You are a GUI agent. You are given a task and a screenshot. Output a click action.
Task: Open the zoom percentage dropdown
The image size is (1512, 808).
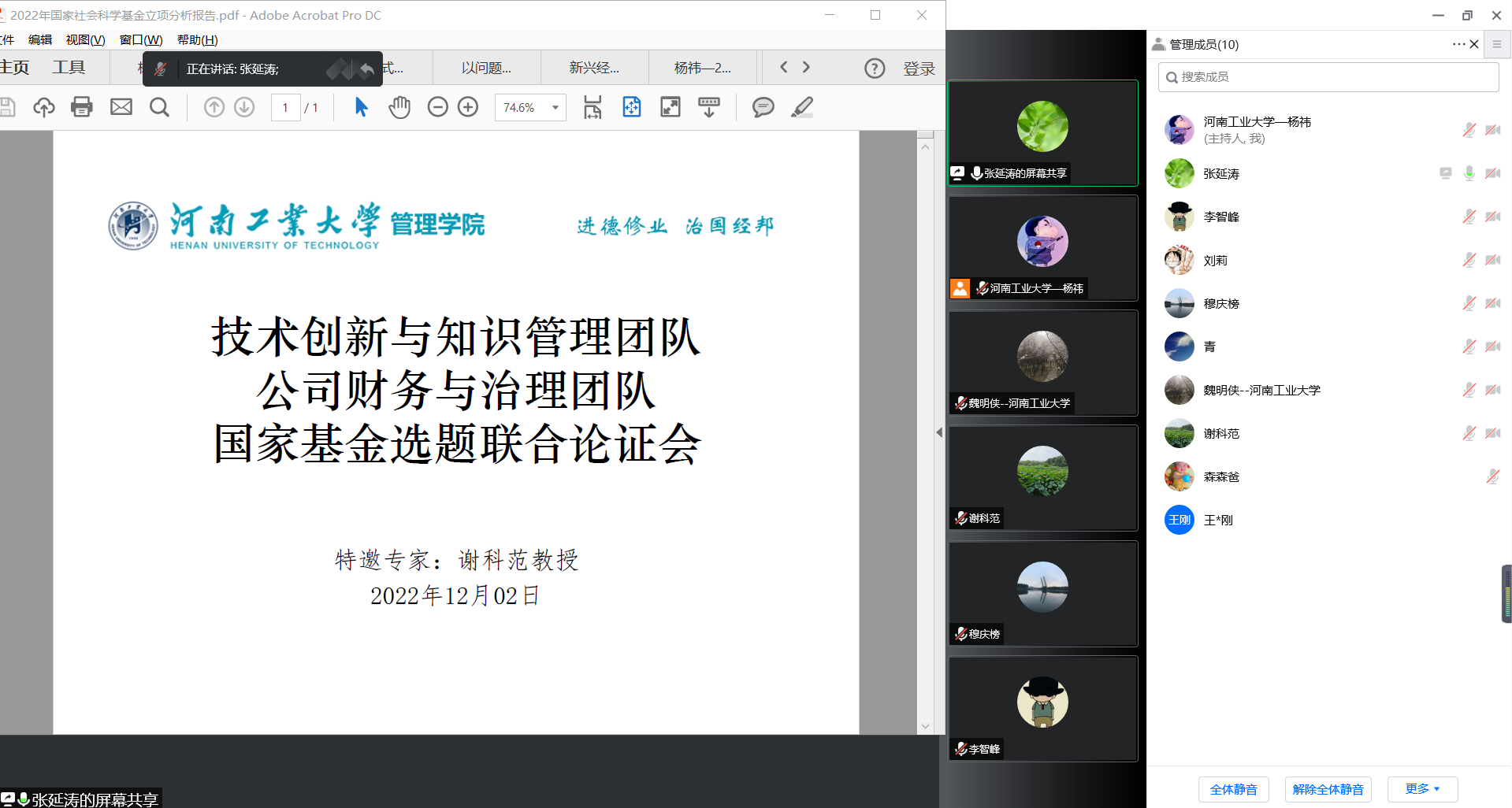click(555, 108)
